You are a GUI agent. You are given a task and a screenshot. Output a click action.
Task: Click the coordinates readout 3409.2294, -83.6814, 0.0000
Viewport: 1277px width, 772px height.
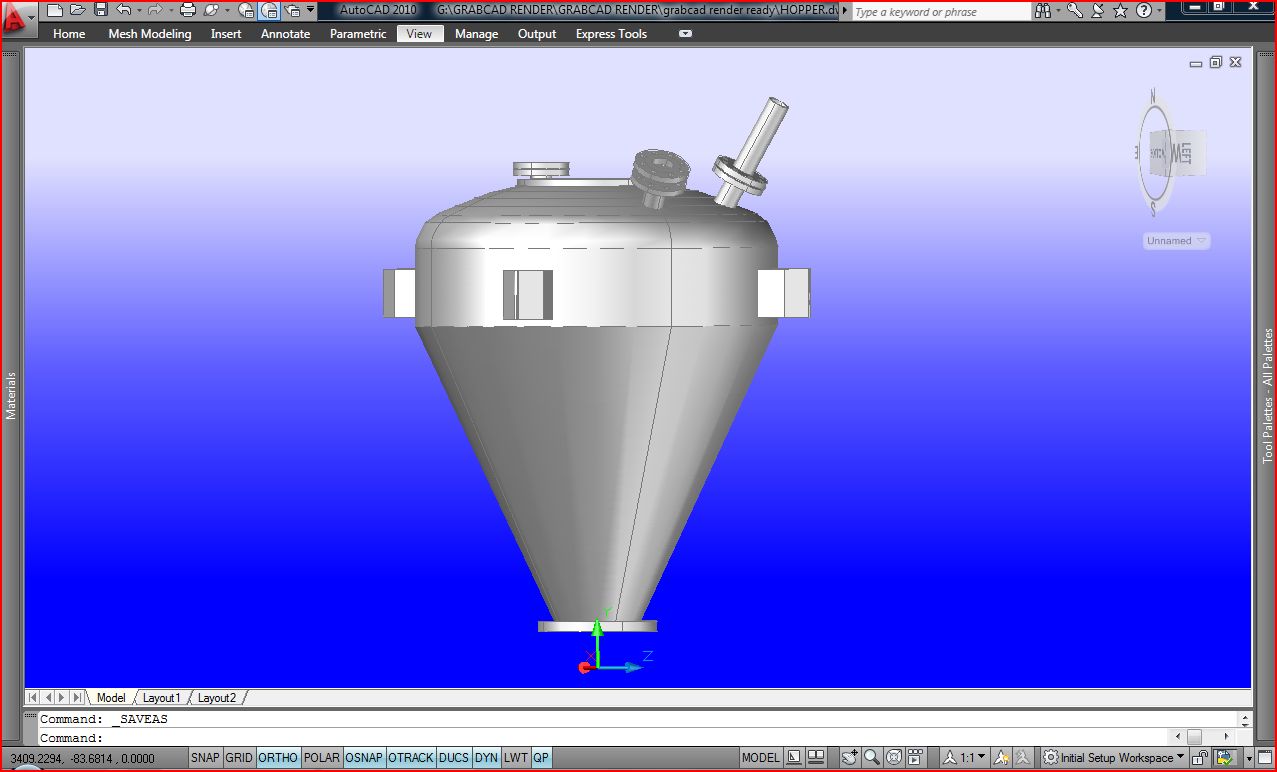click(83, 759)
